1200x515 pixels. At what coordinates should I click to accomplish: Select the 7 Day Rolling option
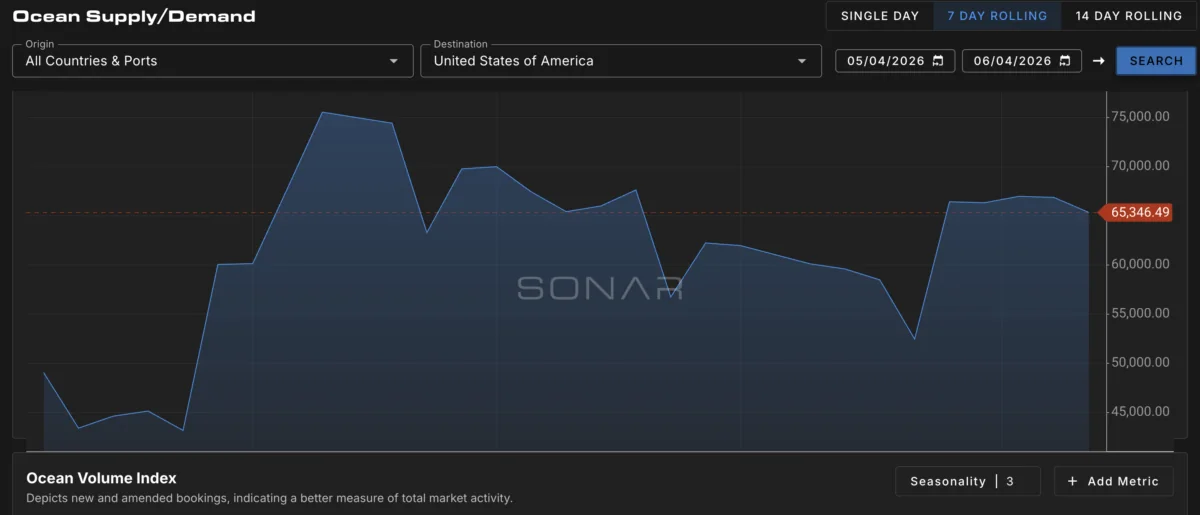click(997, 16)
